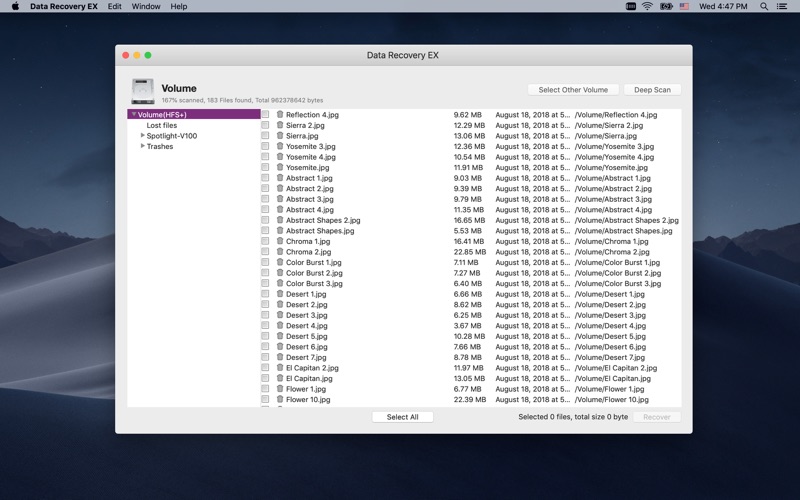The image size is (800, 500).
Task: Click the /Volume/Sierra.jpg path
Action: click(x=606, y=136)
